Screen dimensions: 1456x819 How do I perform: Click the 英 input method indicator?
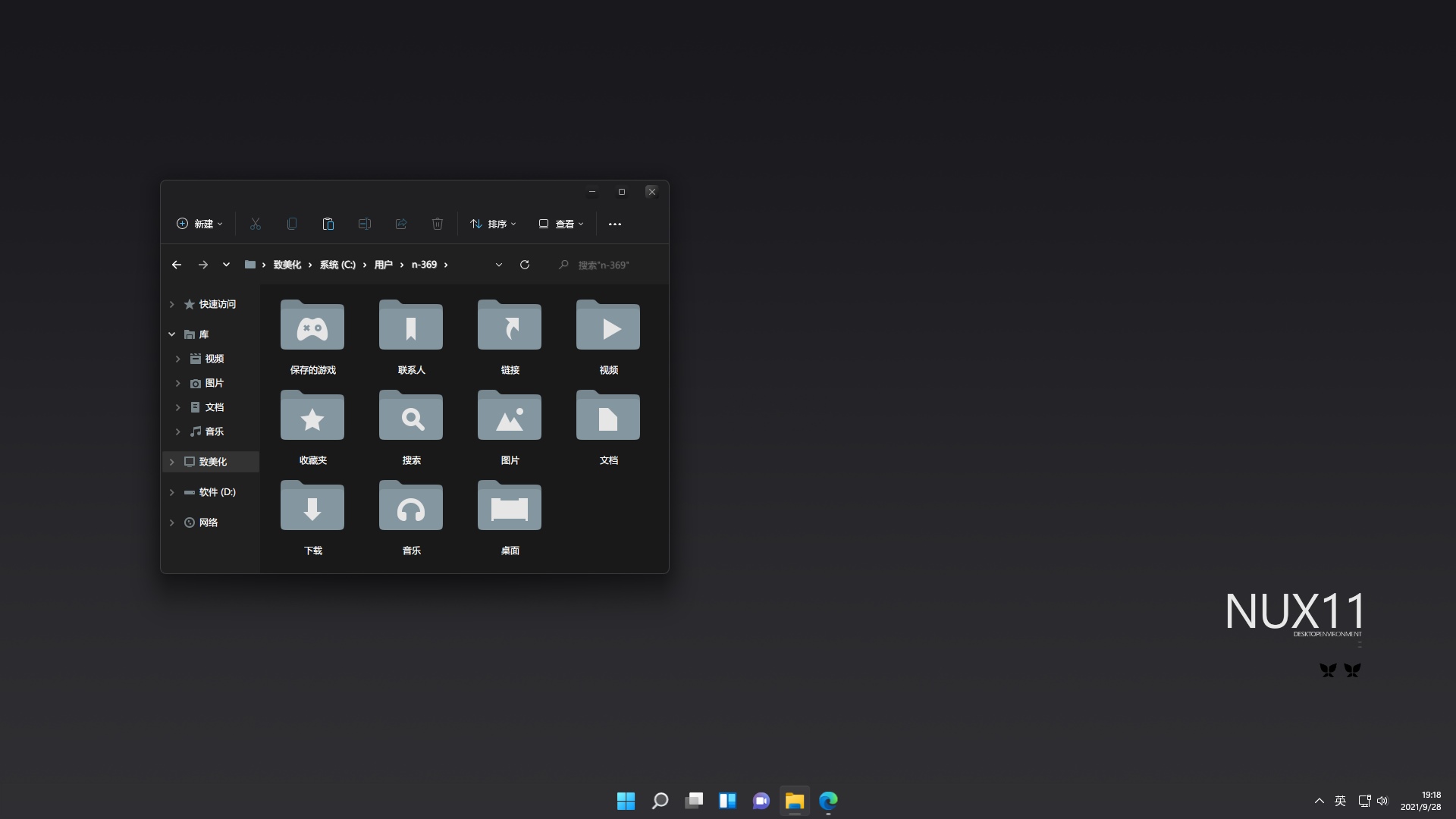[1341, 801]
